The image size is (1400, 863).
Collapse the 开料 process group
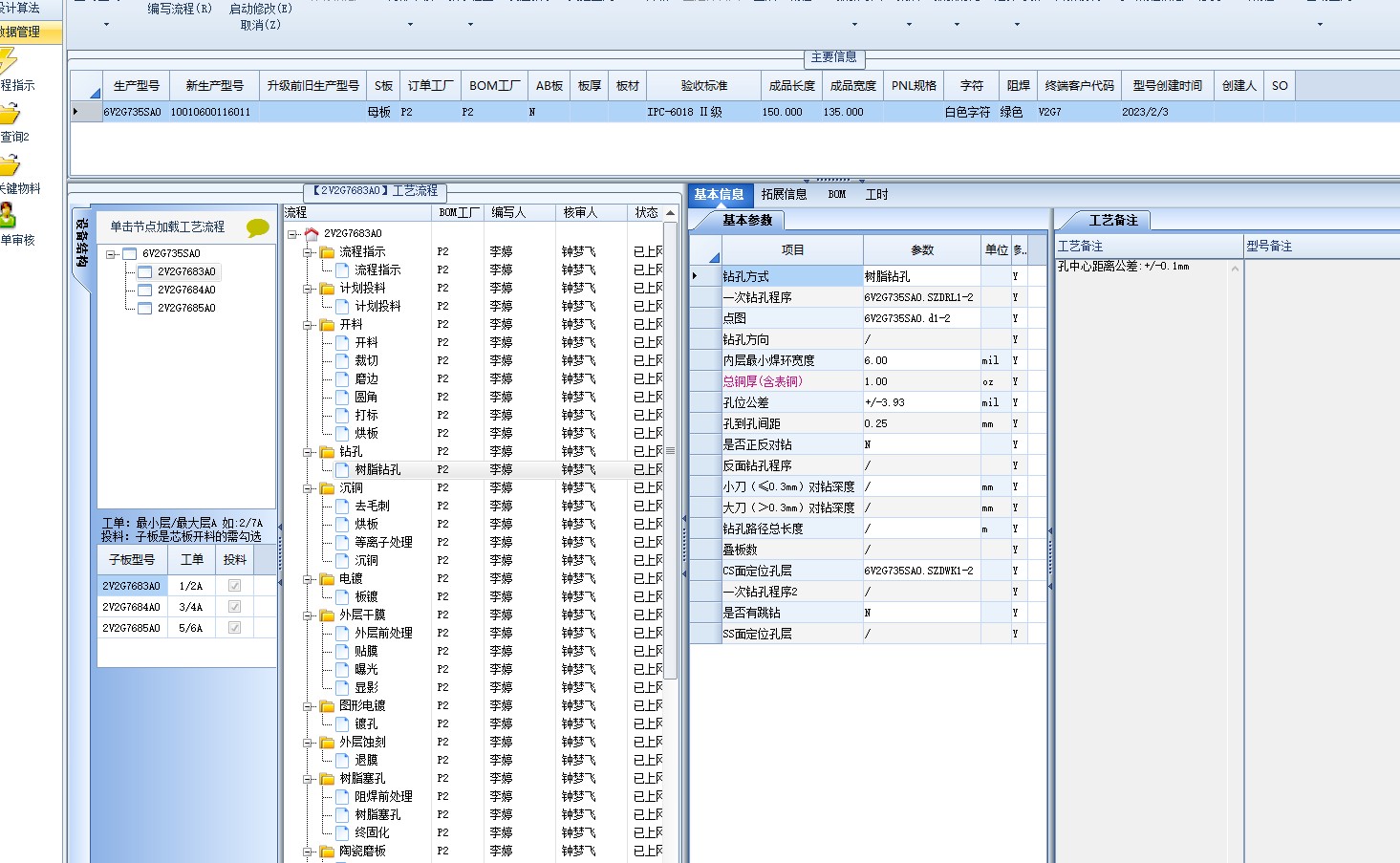[308, 324]
